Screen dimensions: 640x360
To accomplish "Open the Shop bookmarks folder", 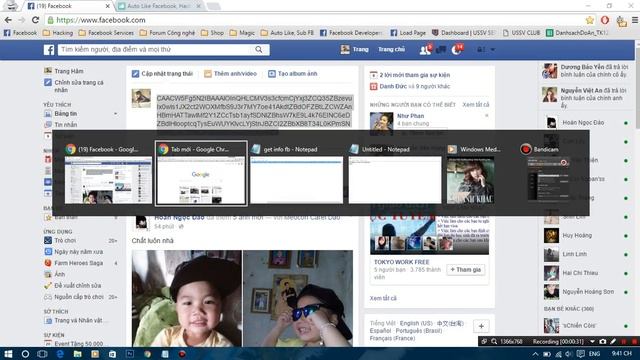I will coord(212,33).
